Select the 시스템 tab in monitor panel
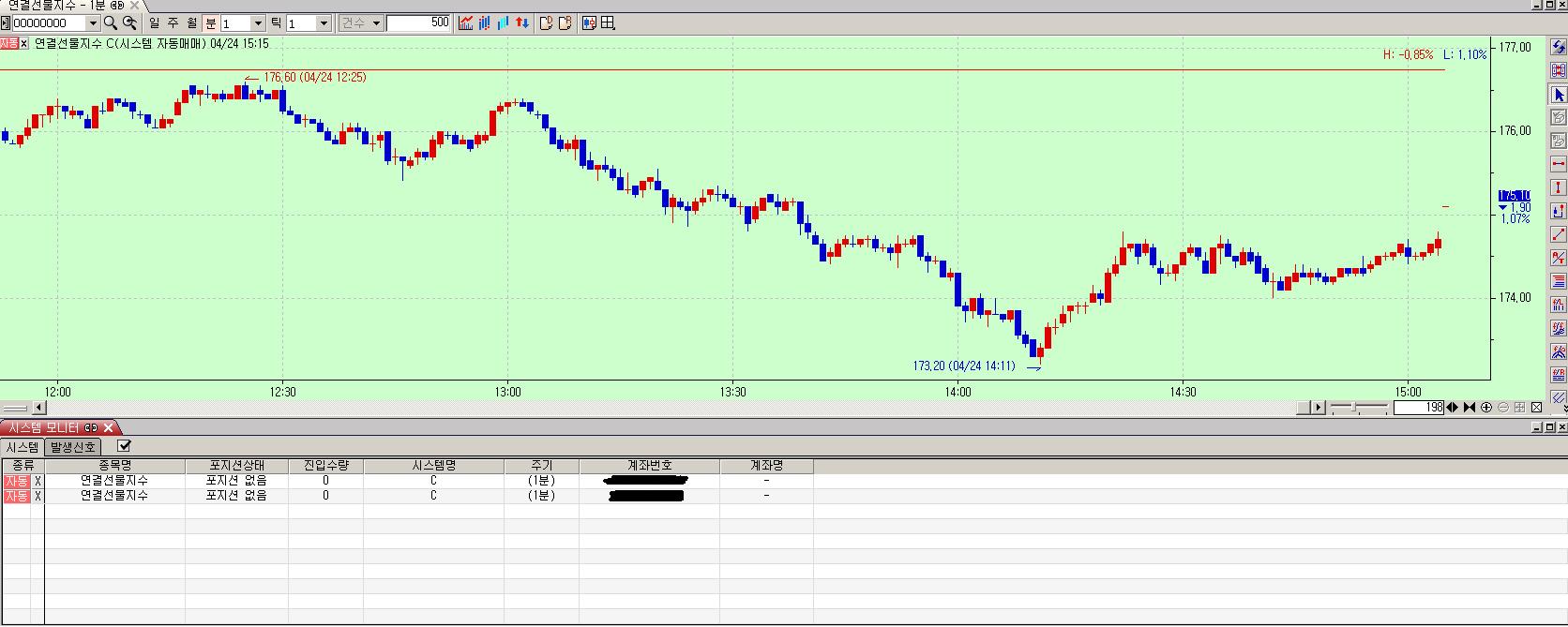1568x627 pixels. pos(23,447)
